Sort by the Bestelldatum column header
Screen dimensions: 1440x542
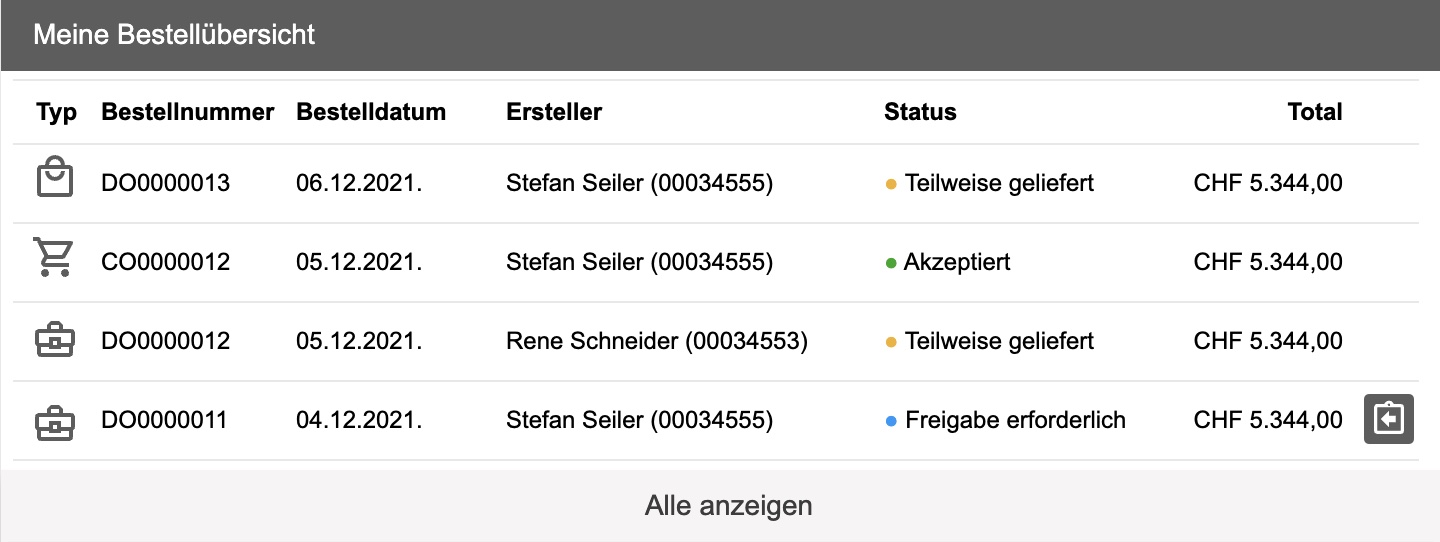tap(371, 112)
